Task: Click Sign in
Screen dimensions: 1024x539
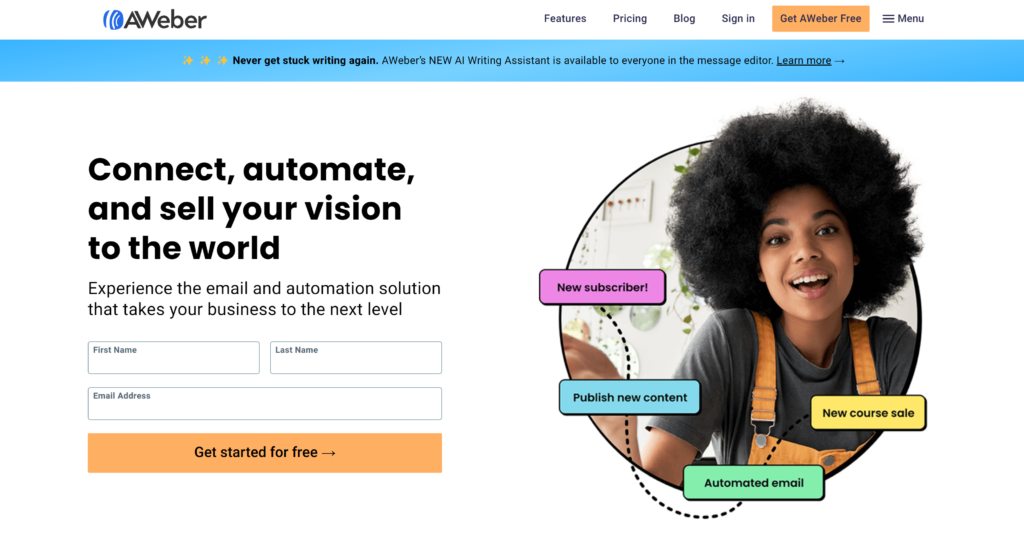Action: pyautogui.click(x=738, y=19)
